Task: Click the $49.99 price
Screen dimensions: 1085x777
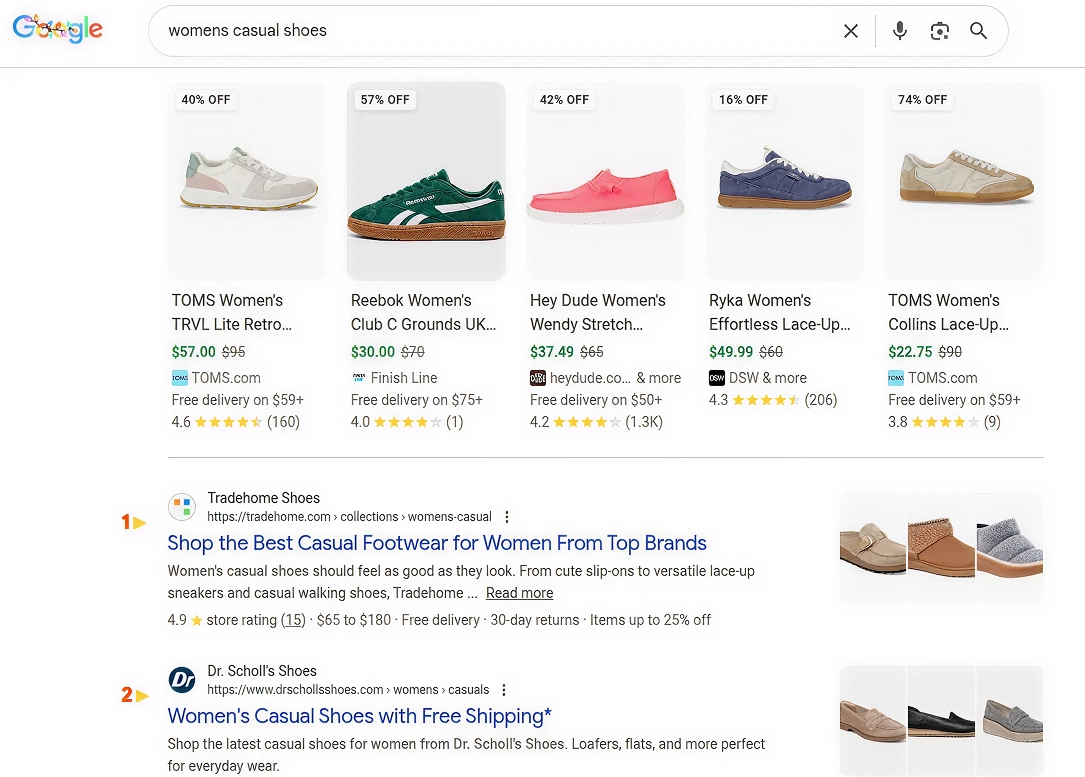Action: (731, 351)
